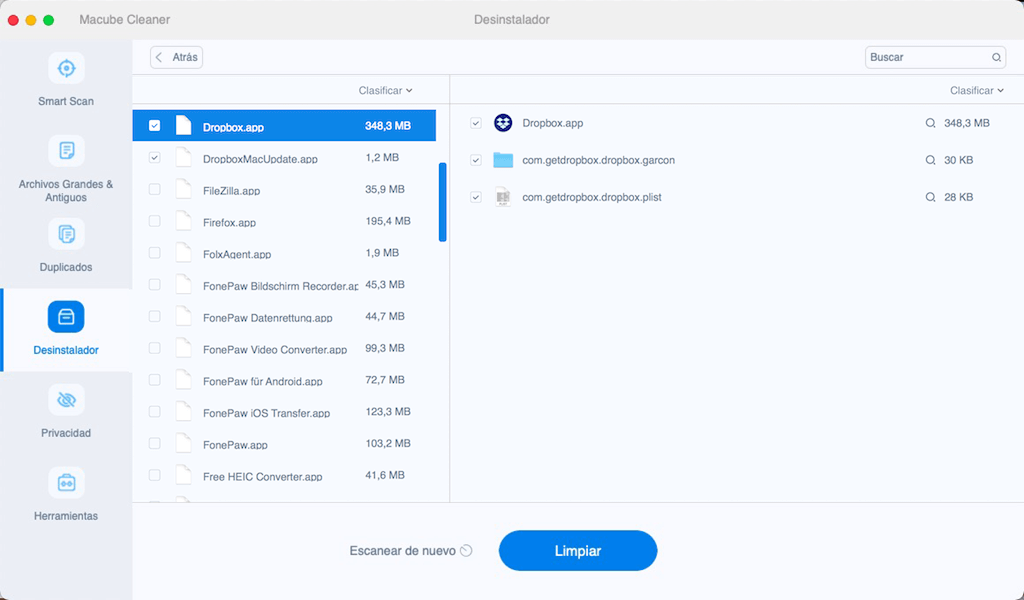
Task: Click 103,2 MB size of FonePaw.app
Action: point(388,443)
